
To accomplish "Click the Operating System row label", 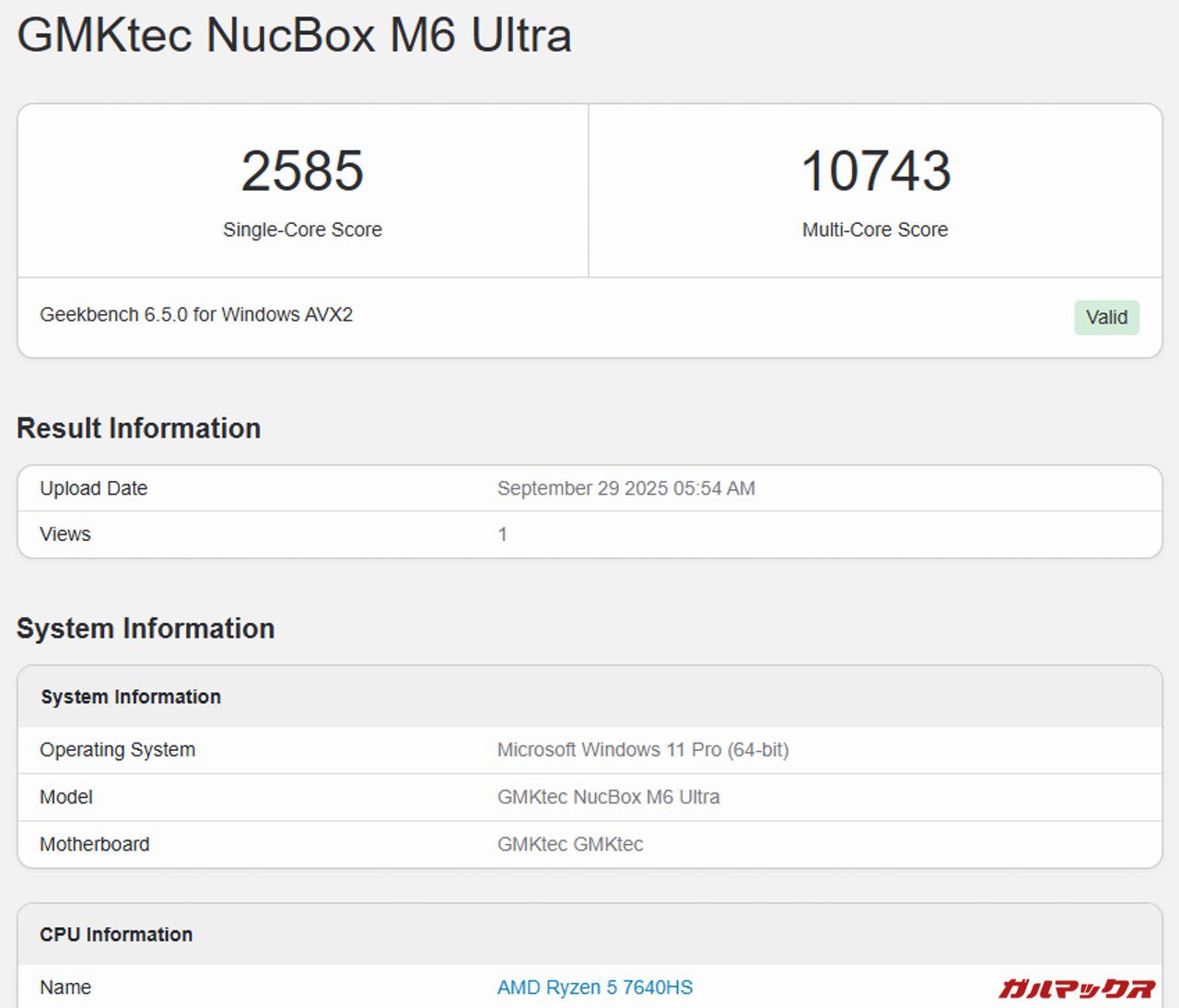I will 117,750.
